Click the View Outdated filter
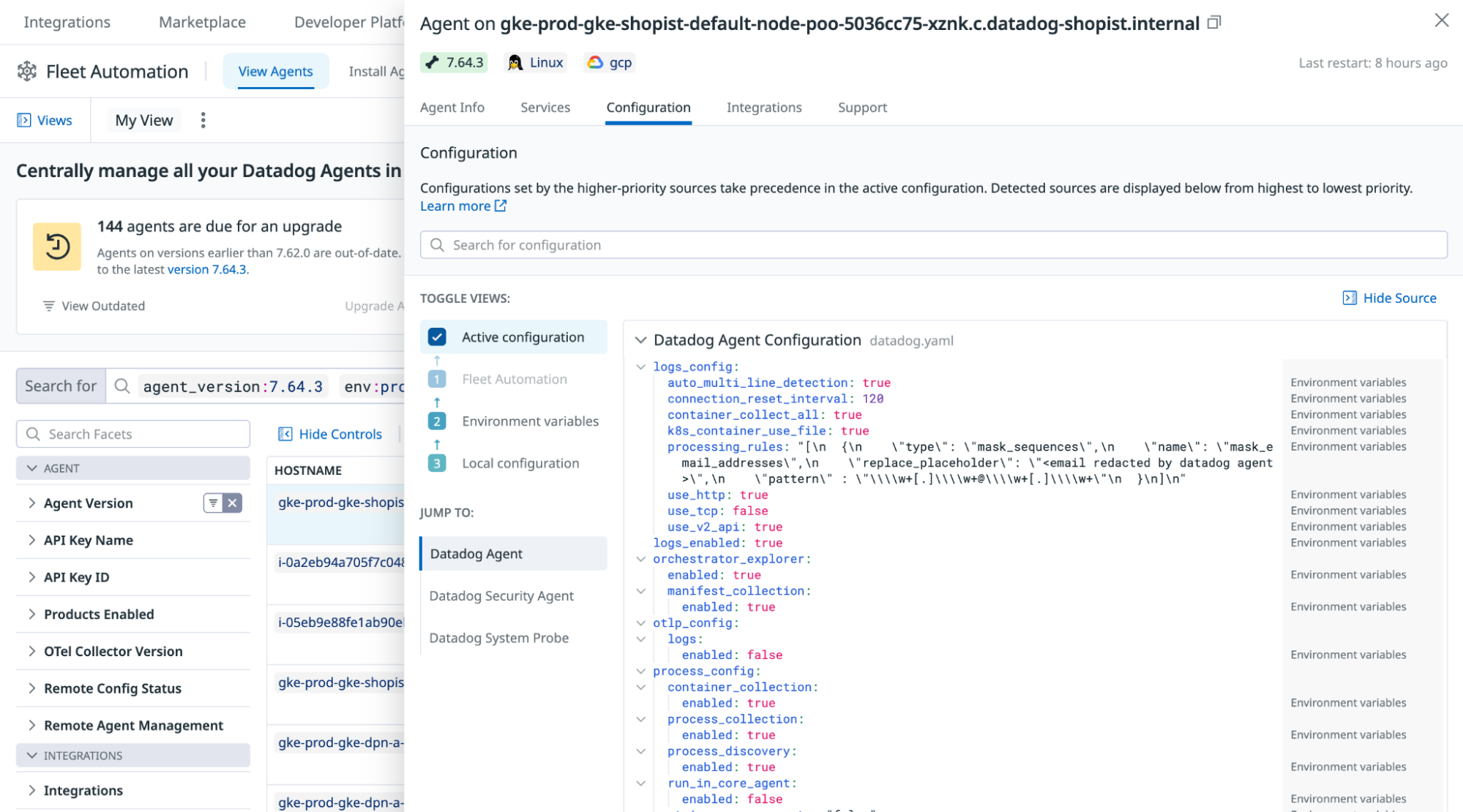This screenshot has height=812, width=1463. (x=94, y=306)
